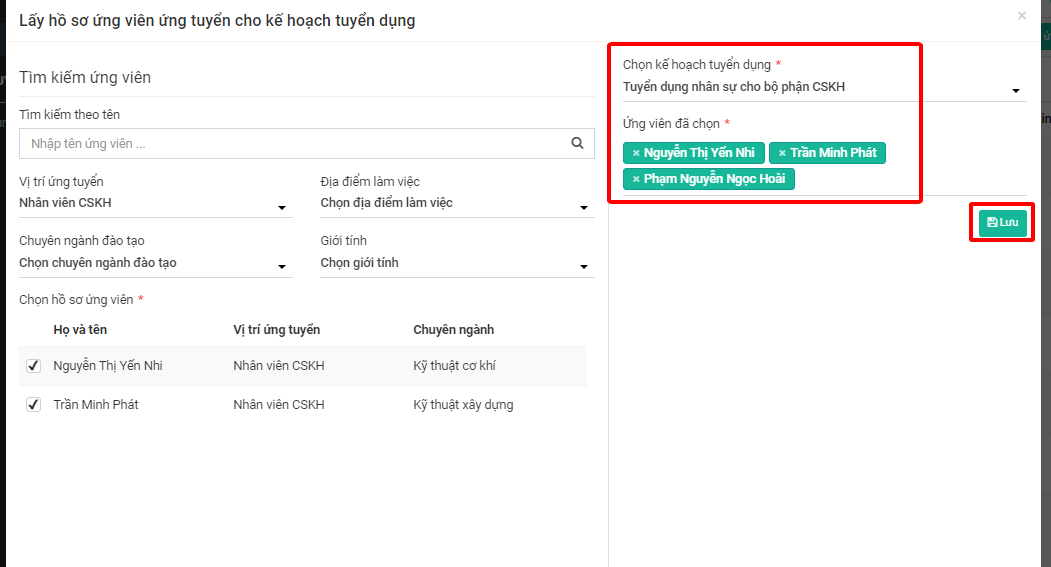The width and height of the screenshot is (1051, 567).
Task: Click the search magnifier icon
Action: (x=577, y=144)
